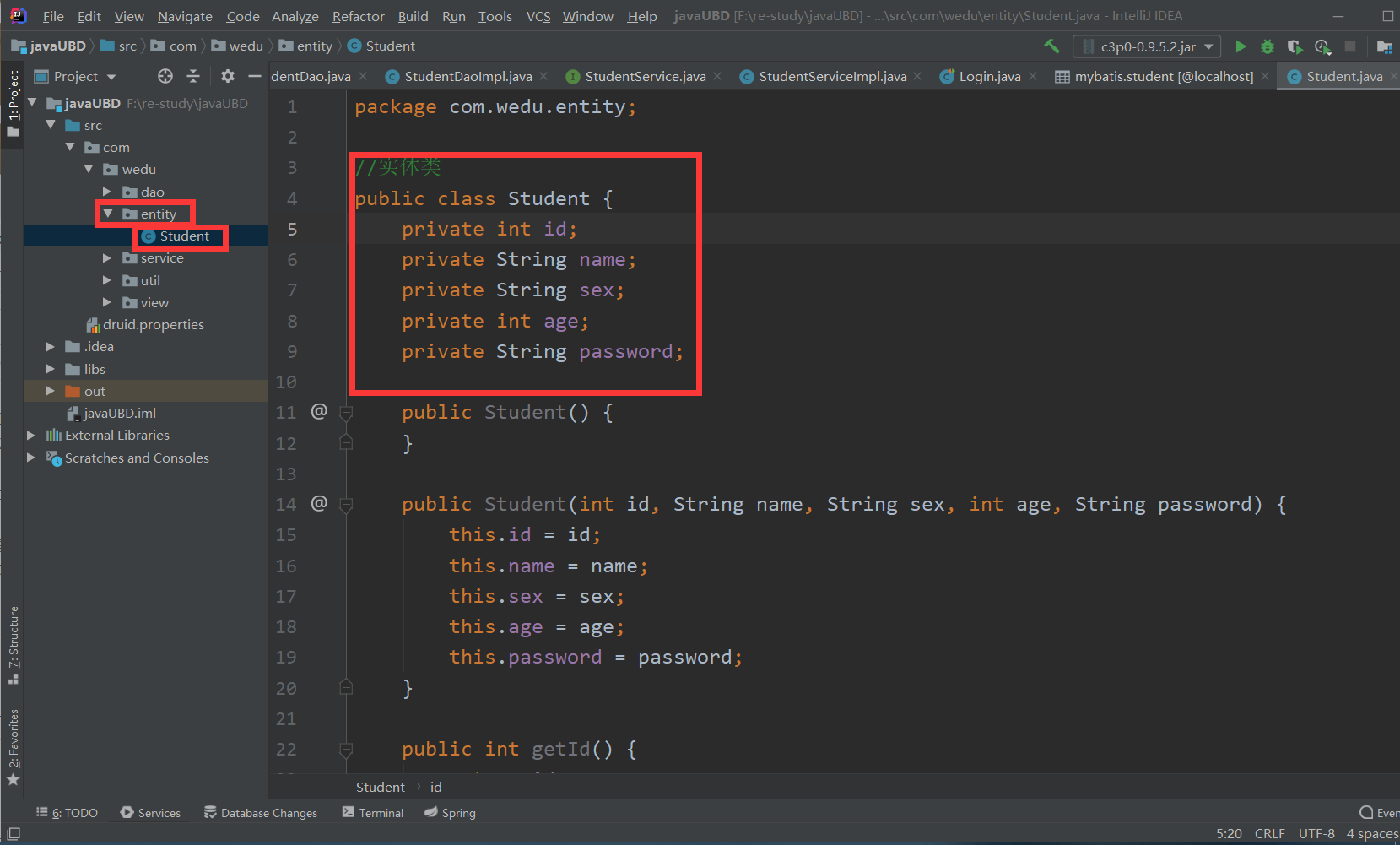1400x845 pixels.
Task: Open the profiler run icon
Action: [x=1322, y=46]
